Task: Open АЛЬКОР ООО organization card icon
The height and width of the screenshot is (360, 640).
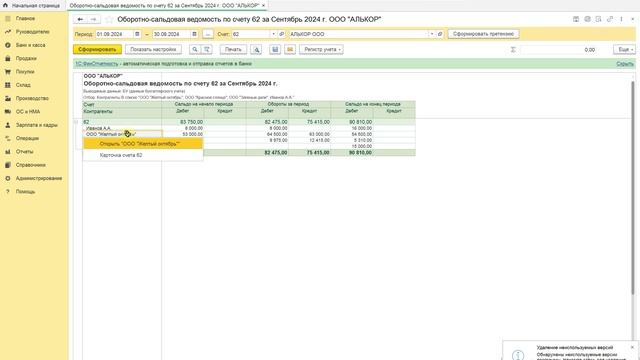Action: pos(440,34)
